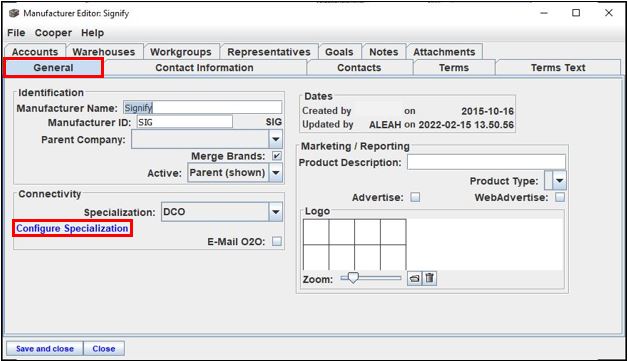Click the Product Description field

486,162
